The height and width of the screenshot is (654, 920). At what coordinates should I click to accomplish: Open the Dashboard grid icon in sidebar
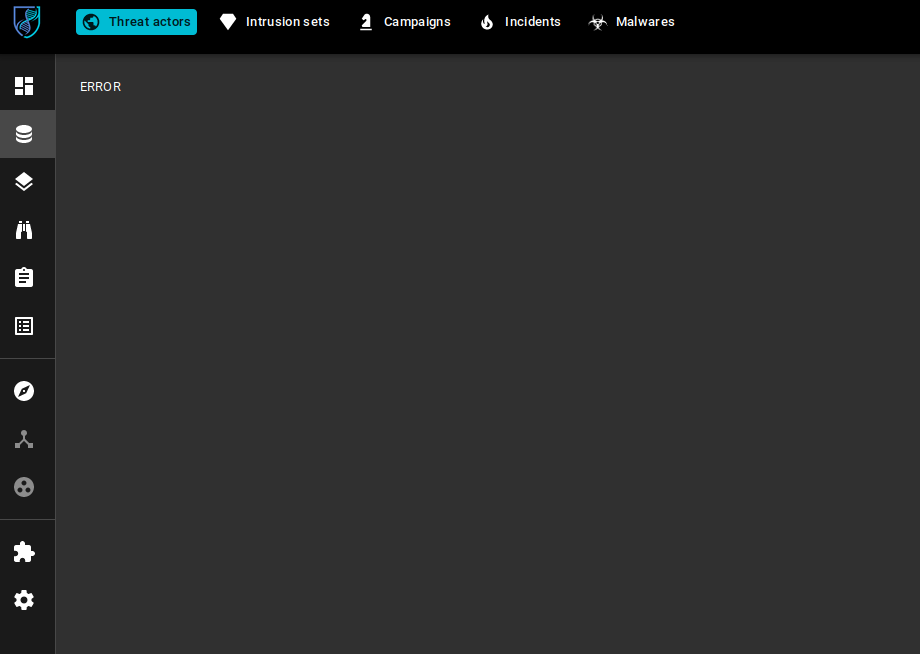pyautogui.click(x=24, y=86)
